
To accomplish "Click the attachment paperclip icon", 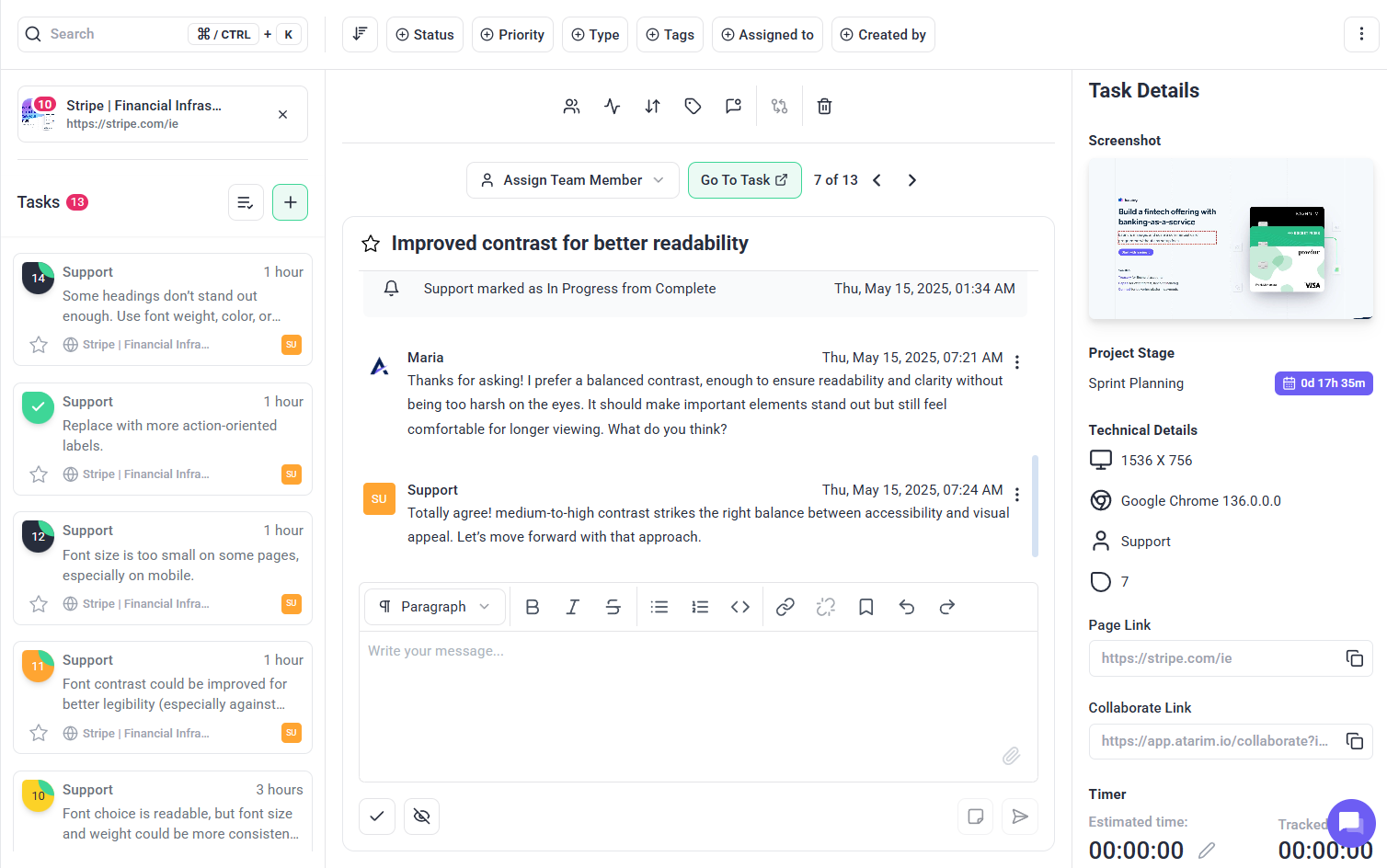I will pyautogui.click(x=1011, y=756).
